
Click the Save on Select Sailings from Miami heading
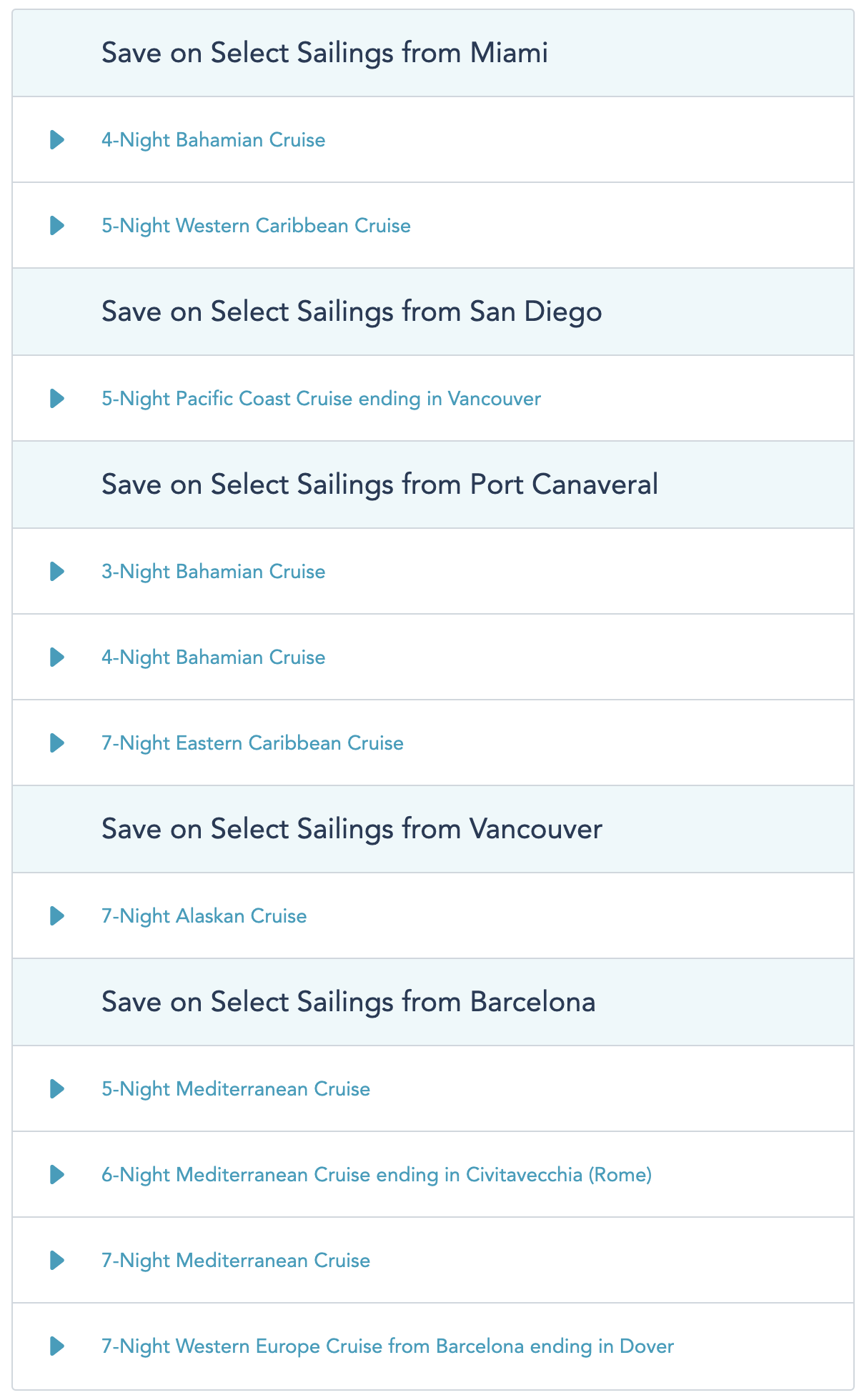point(324,54)
